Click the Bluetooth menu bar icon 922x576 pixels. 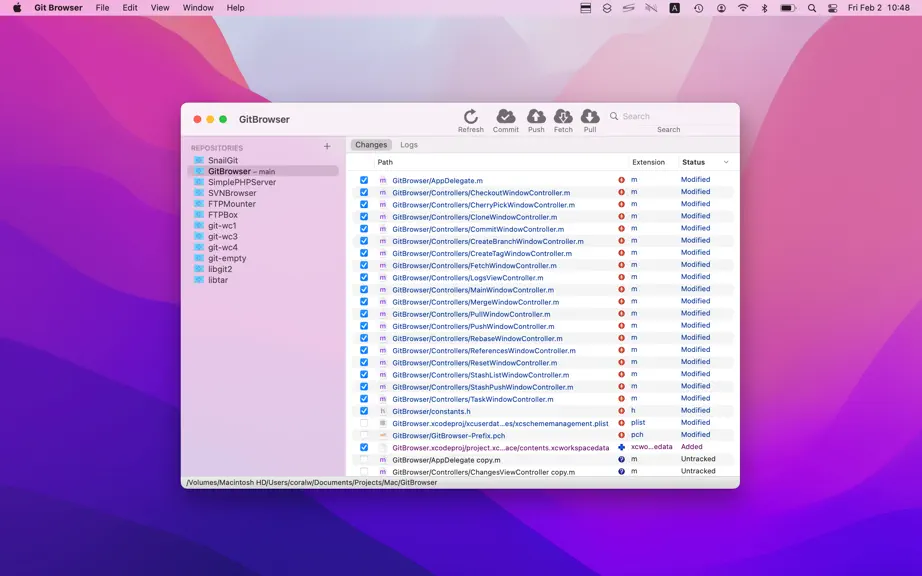[764, 8]
